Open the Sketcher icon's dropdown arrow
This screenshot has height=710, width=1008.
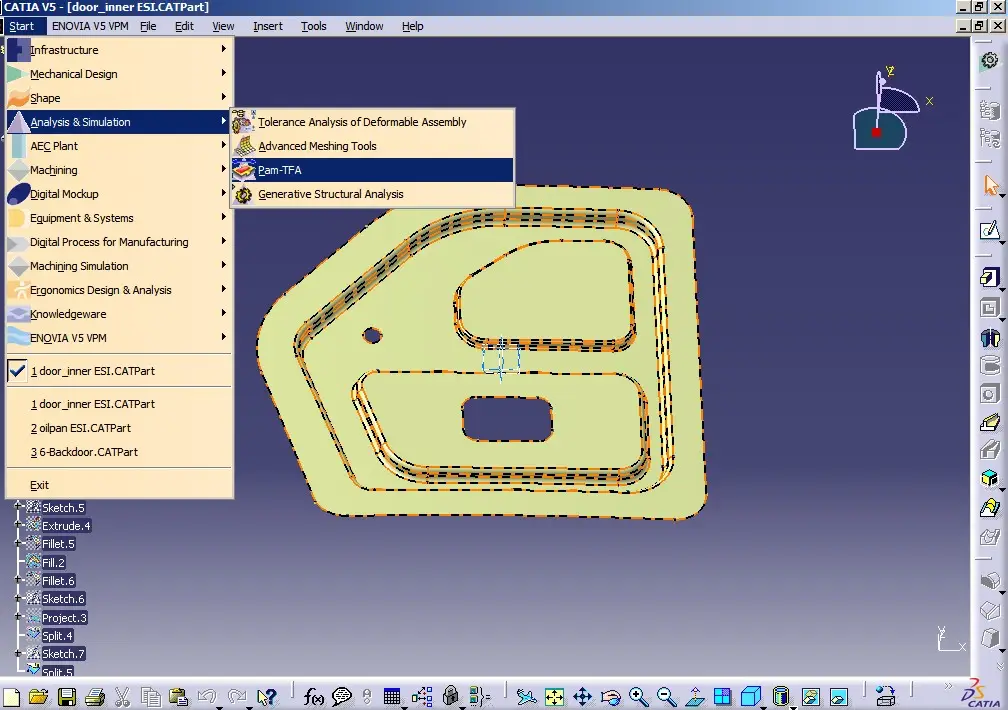[1002, 244]
